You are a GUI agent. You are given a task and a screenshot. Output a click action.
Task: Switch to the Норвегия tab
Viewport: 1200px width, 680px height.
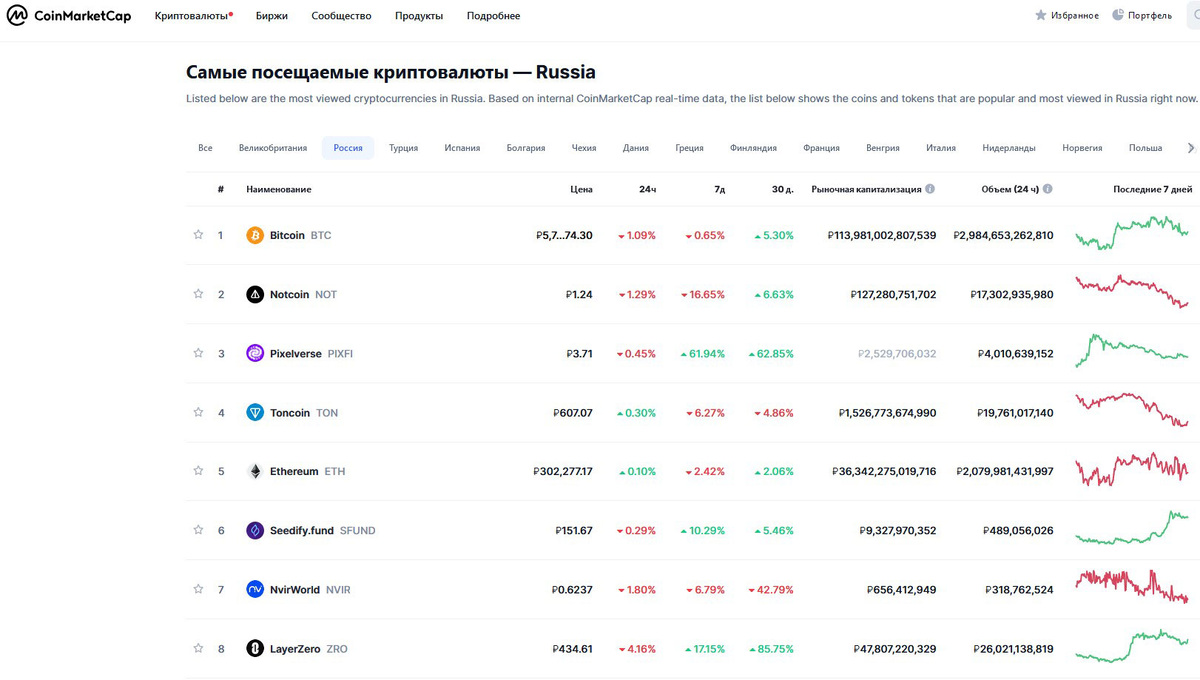pyautogui.click(x=1082, y=148)
